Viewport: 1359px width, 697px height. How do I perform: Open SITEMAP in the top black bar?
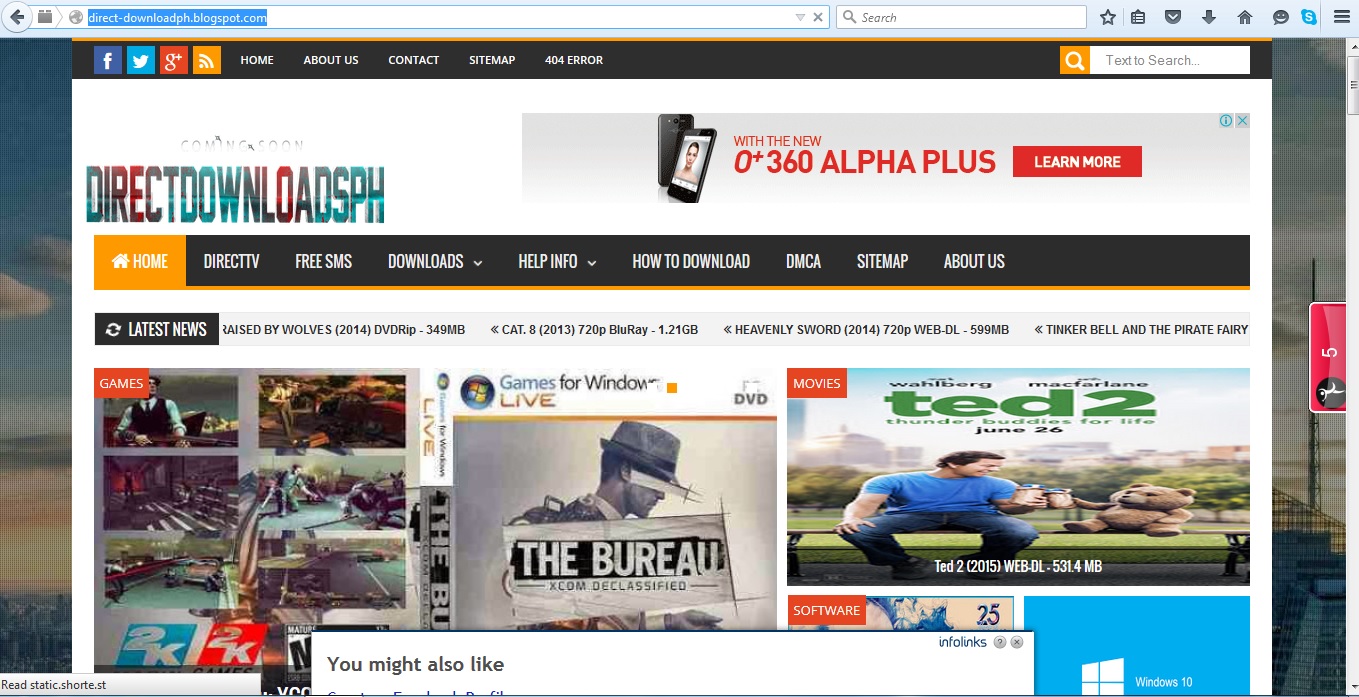[492, 60]
